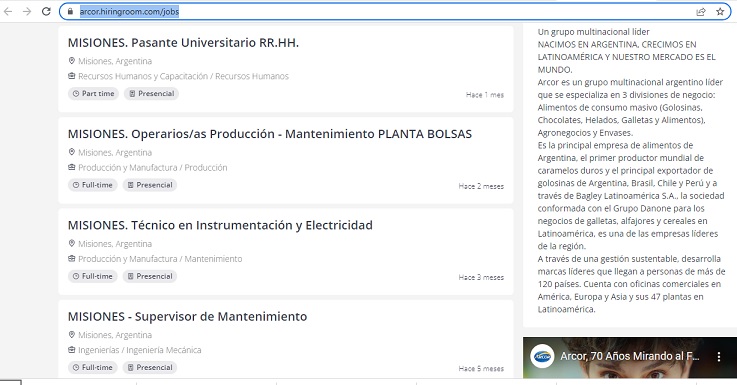Click the padlock icon in the address bar
This screenshot has width=737, height=385.
tap(71, 12)
